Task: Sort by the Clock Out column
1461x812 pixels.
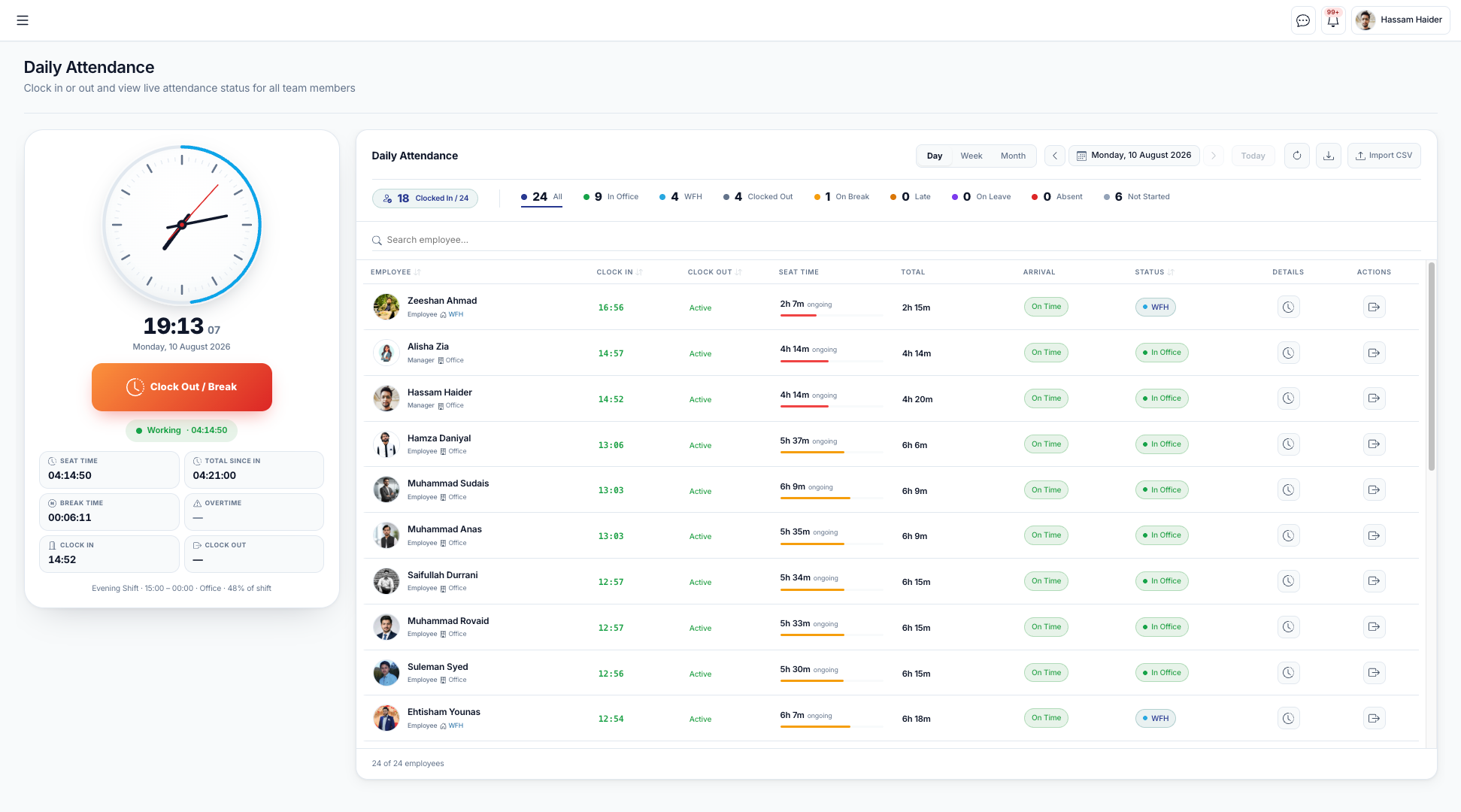Action: [x=714, y=272]
